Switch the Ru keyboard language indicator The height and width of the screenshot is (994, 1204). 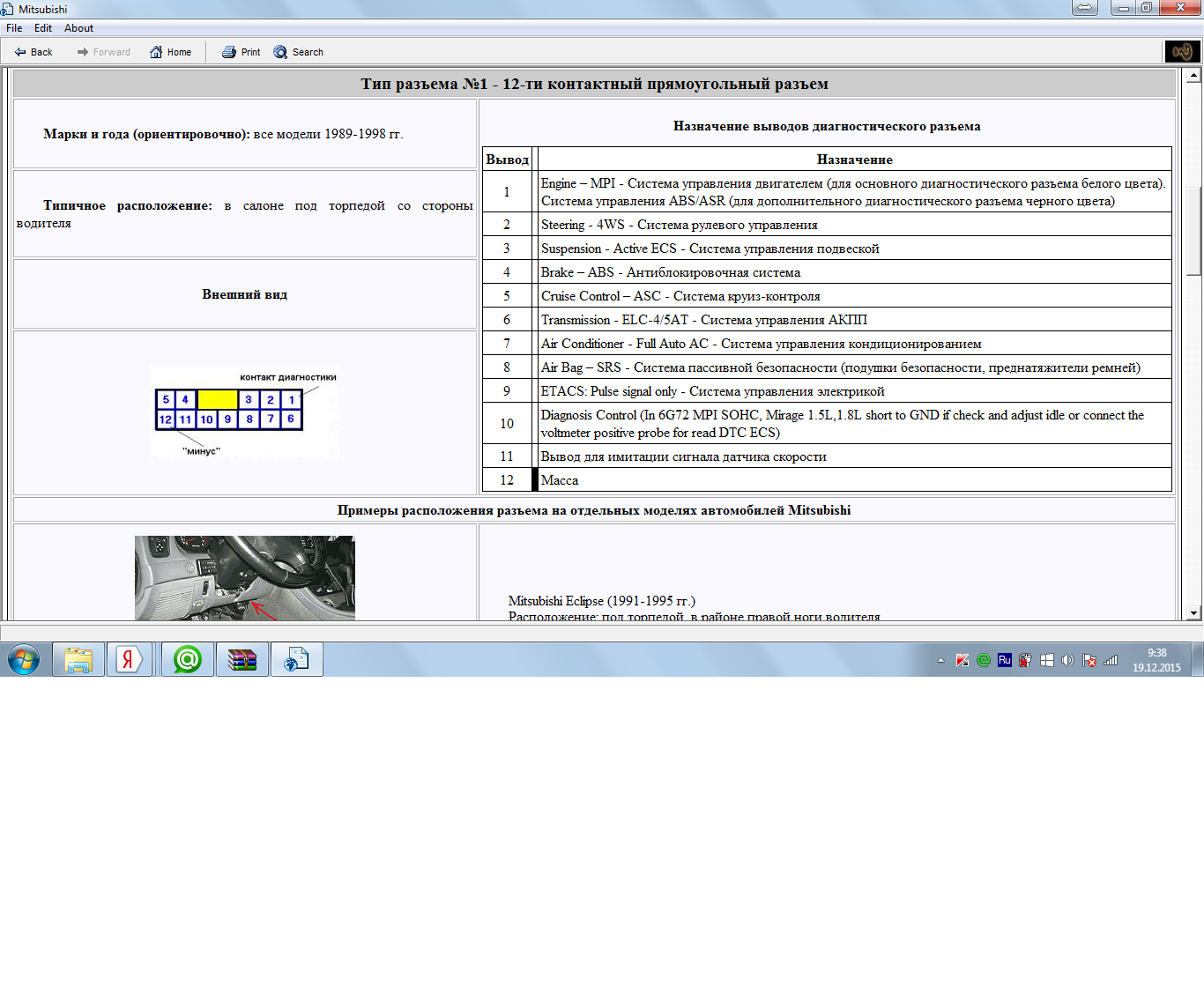(x=1004, y=660)
